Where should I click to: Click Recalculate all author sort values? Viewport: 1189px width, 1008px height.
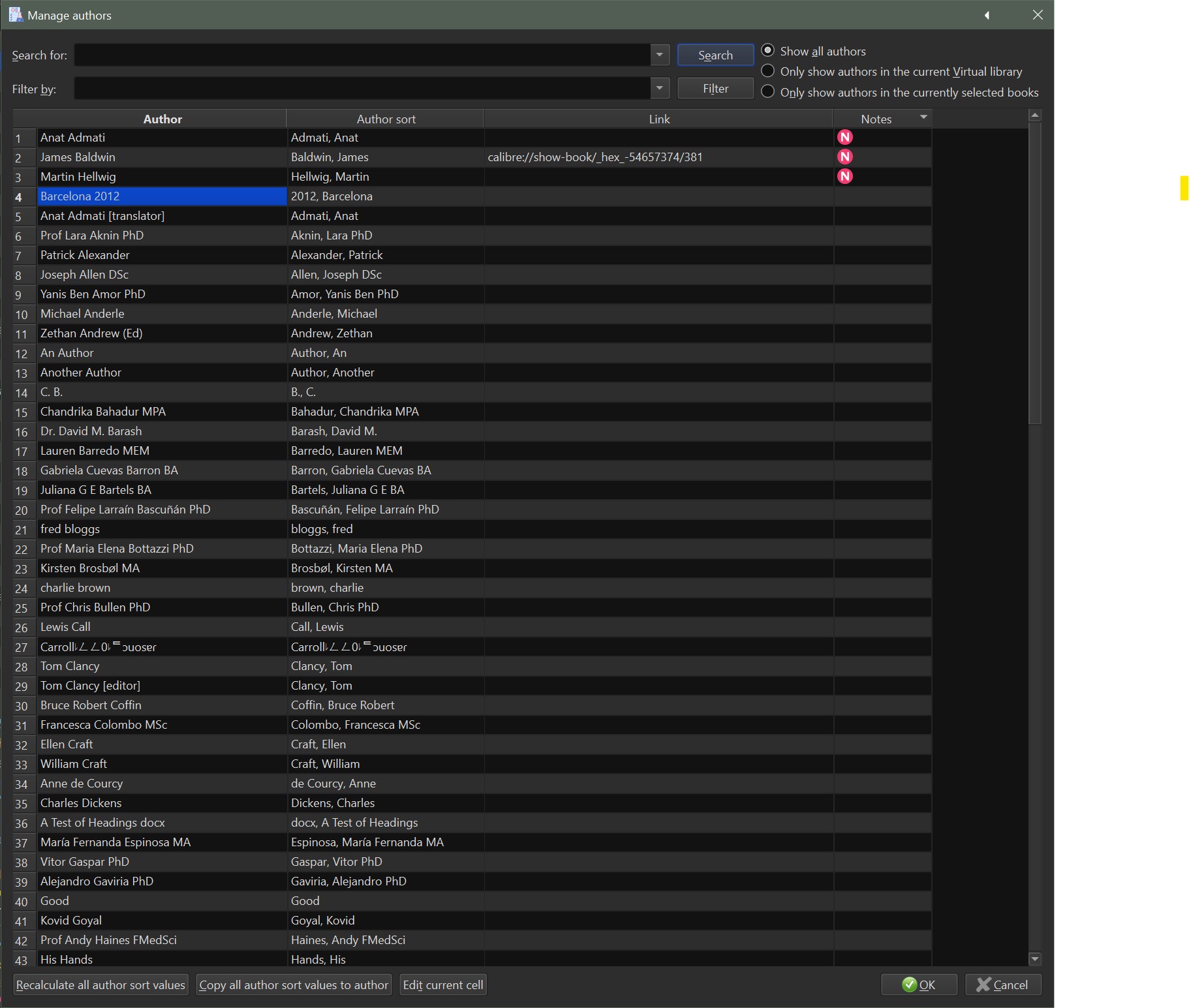click(100, 985)
